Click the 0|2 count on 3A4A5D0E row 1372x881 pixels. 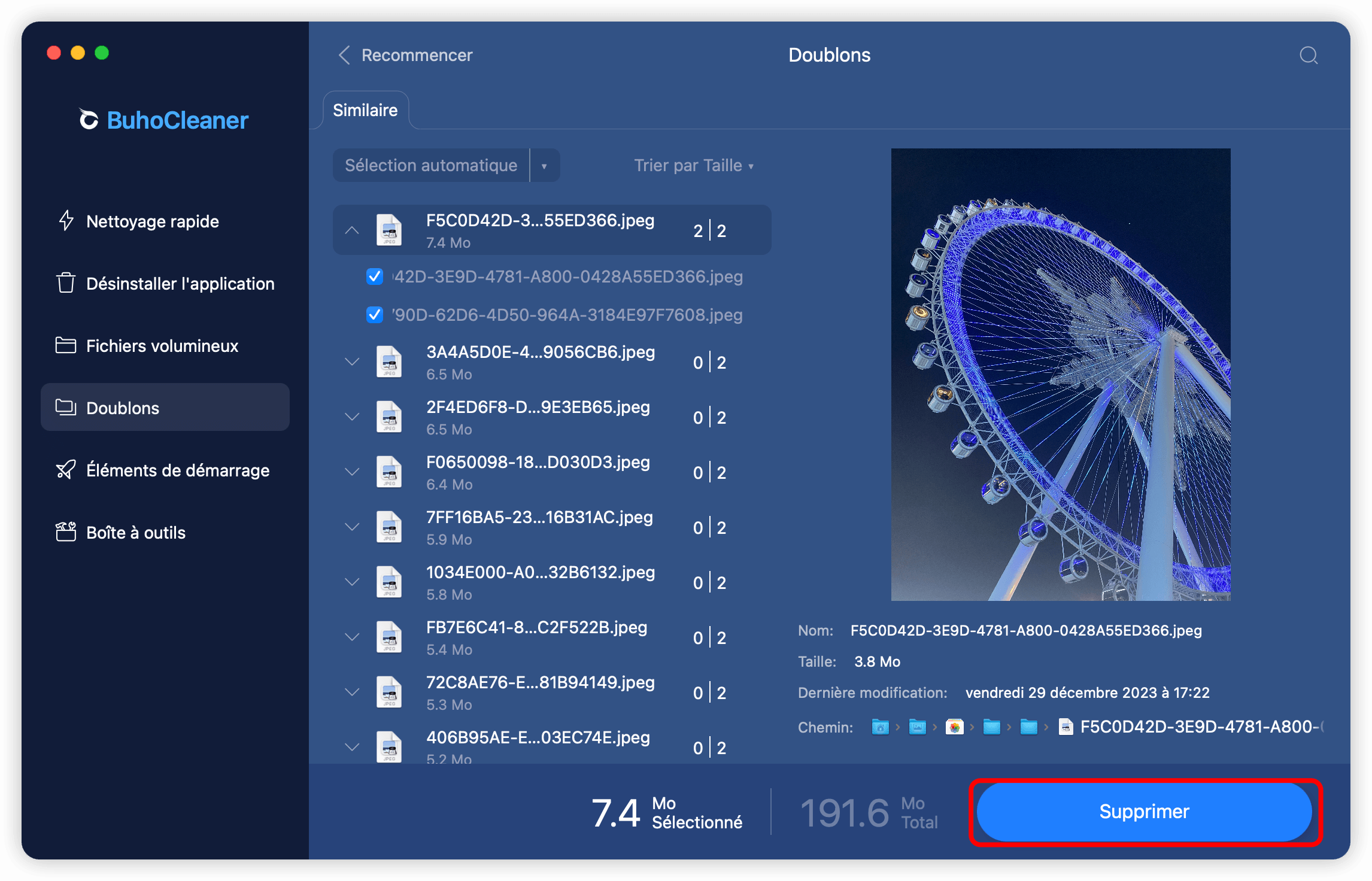point(710,363)
